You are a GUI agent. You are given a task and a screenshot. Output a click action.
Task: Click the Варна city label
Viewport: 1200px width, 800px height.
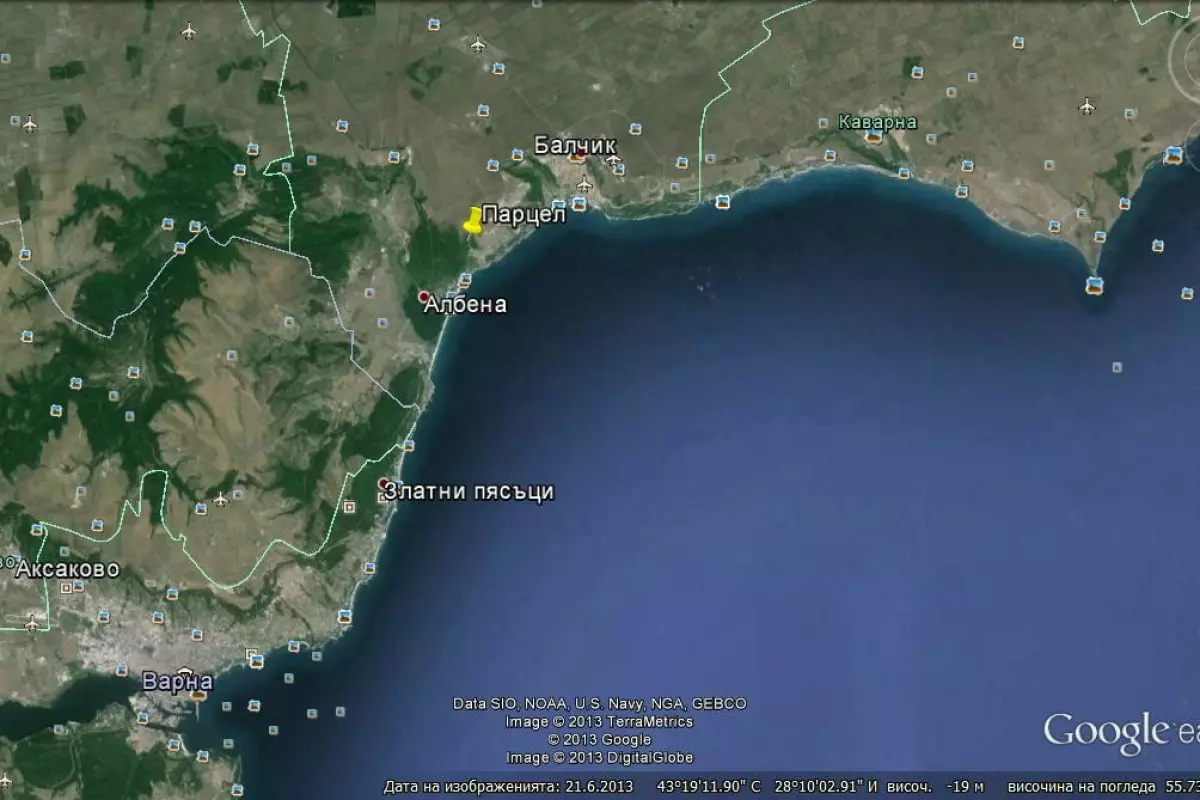pos(177,682)
